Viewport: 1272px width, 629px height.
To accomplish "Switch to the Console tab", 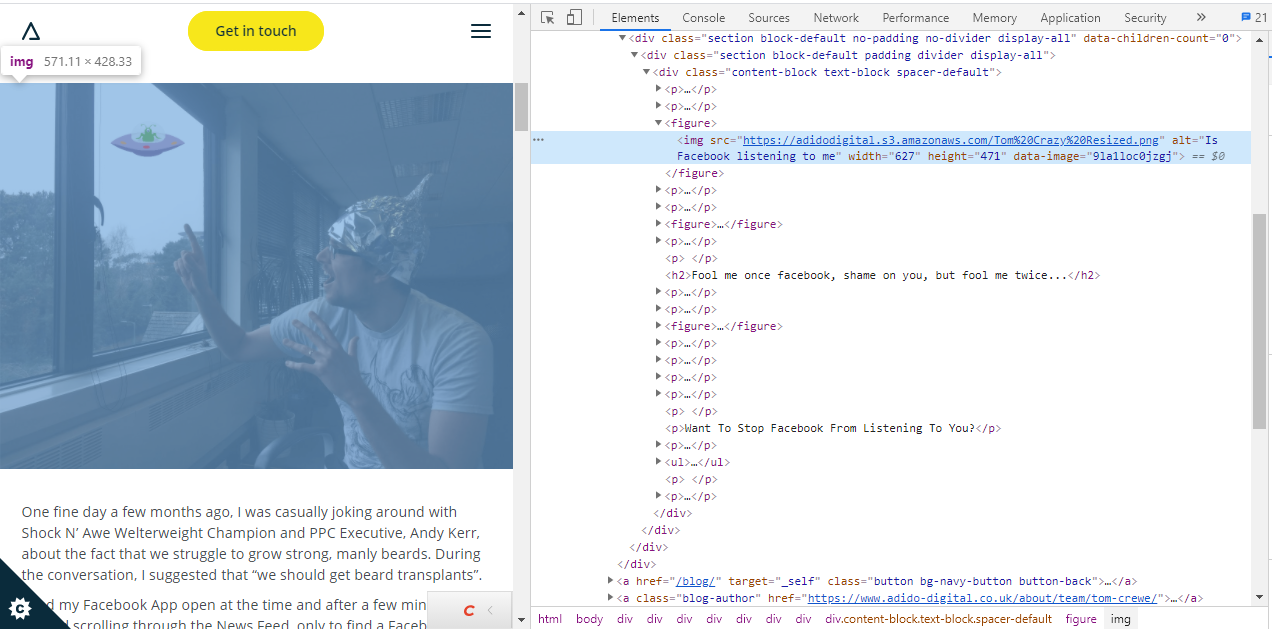I will [704, 17].
